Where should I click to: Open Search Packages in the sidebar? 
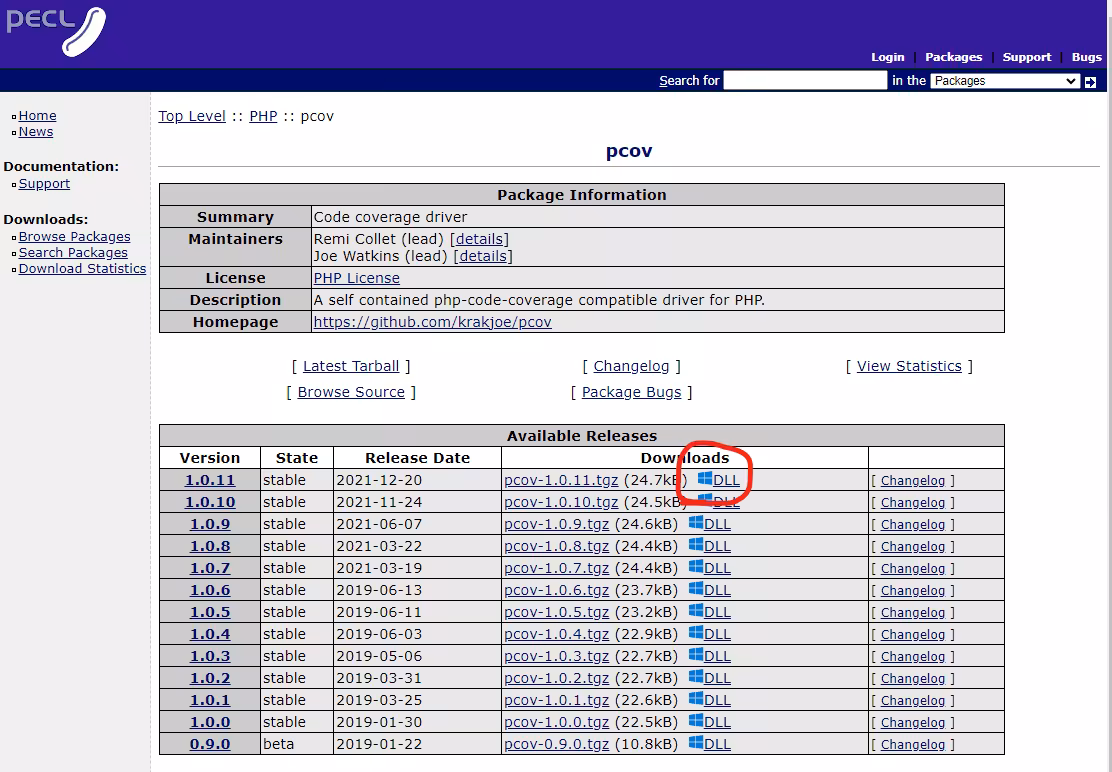[73, 253]
